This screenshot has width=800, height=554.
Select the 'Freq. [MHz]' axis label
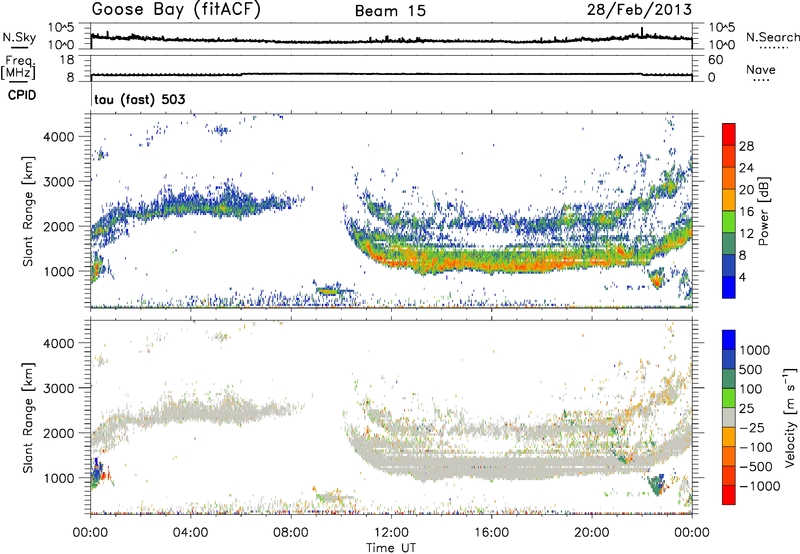19,67
